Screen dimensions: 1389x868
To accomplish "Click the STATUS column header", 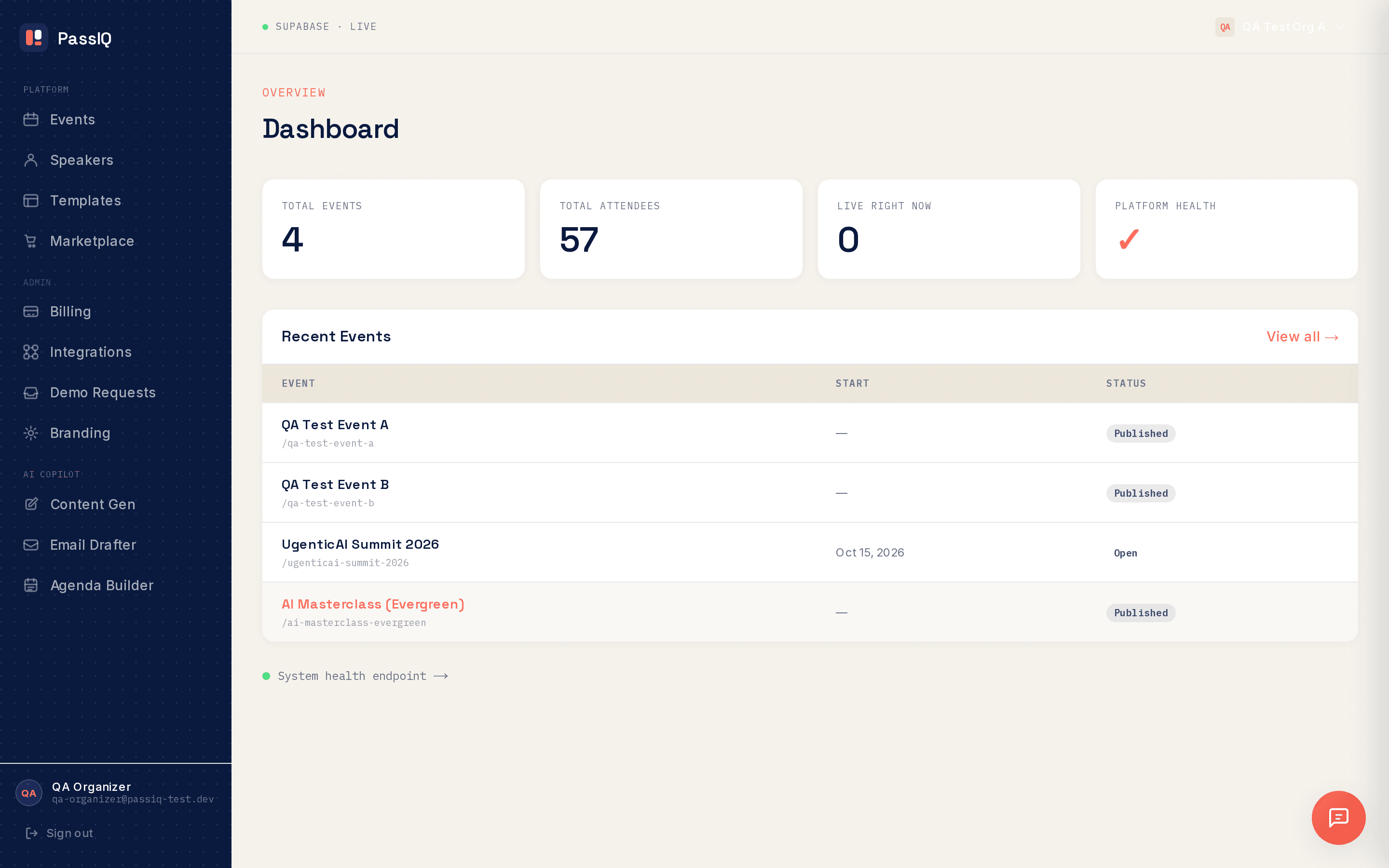I will click(x=1126, y=383).
